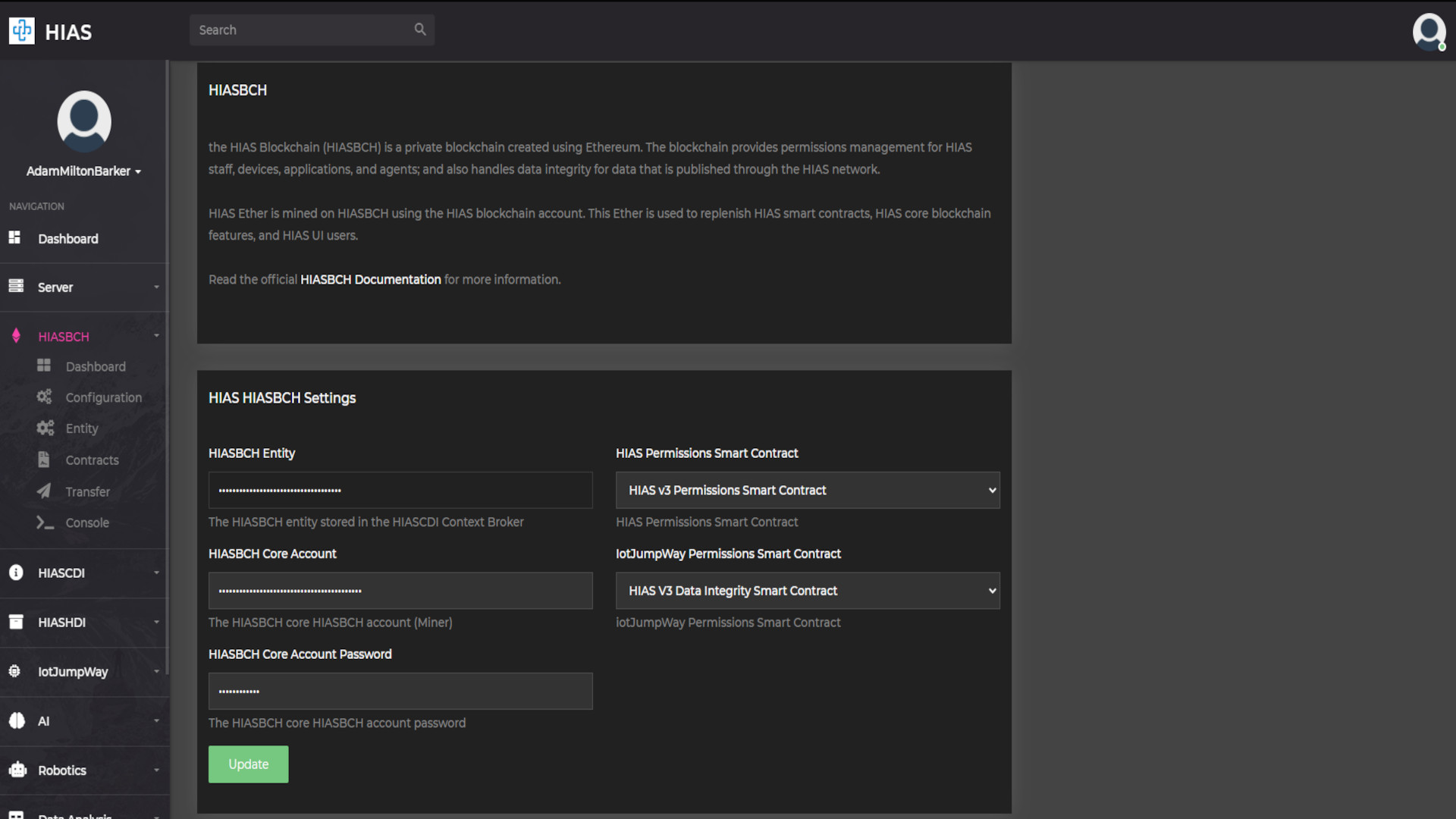The image size is (1456, 819).
Task: Expand the HIASCDI menu arrow
Action: click(156, 573)
